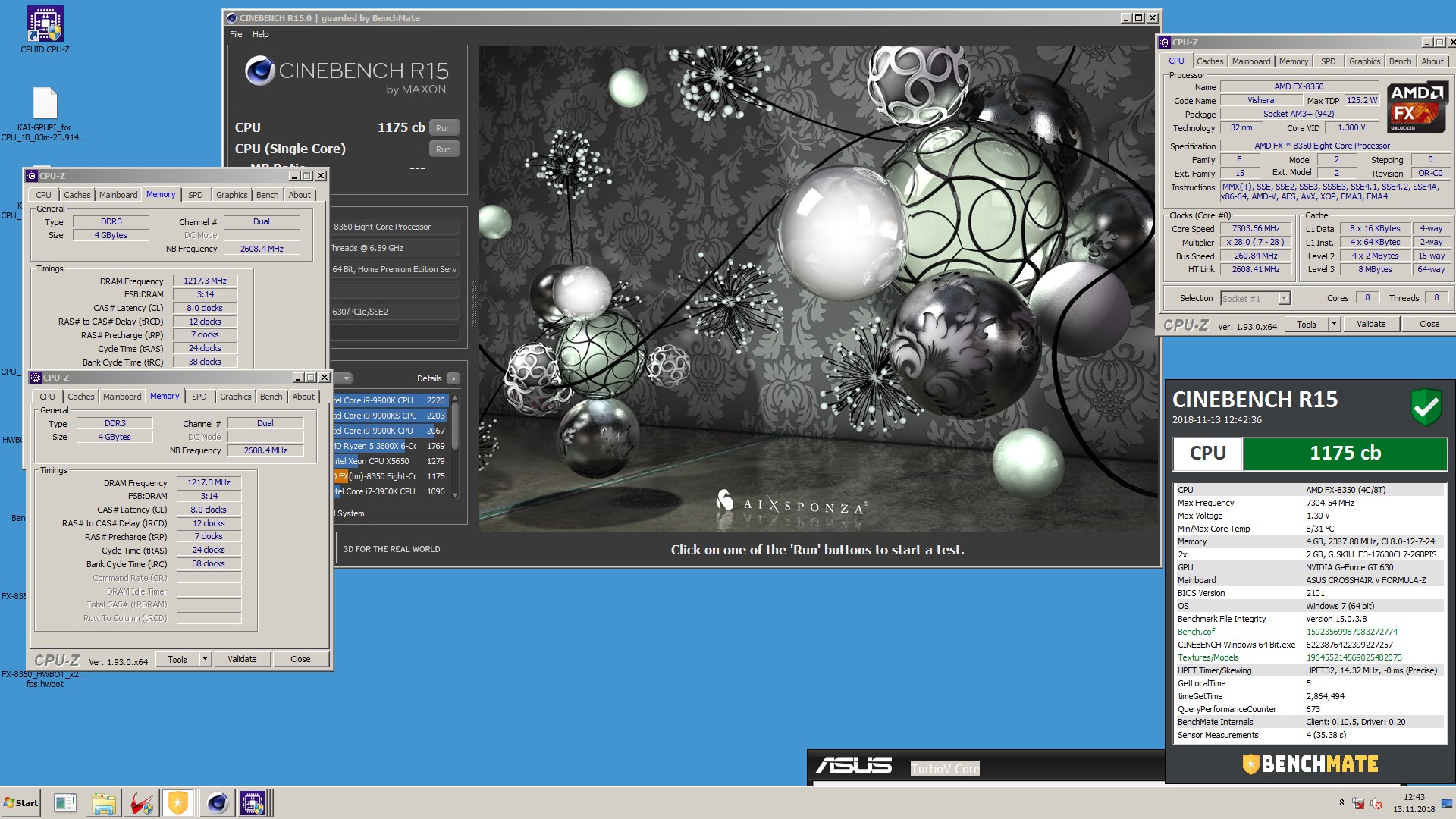Click Validate in right CPU-Z window
1456x819 pixels.
coord(1371,324)
